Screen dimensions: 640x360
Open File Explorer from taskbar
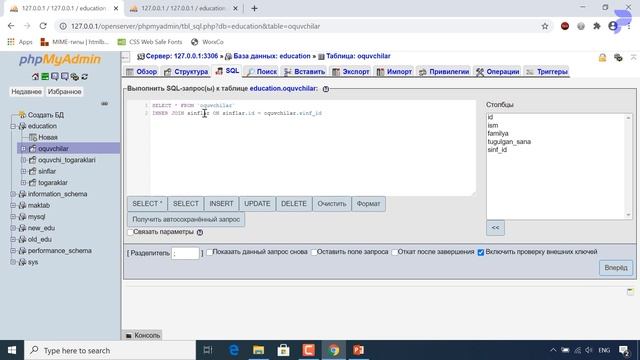tap(258, 350)
